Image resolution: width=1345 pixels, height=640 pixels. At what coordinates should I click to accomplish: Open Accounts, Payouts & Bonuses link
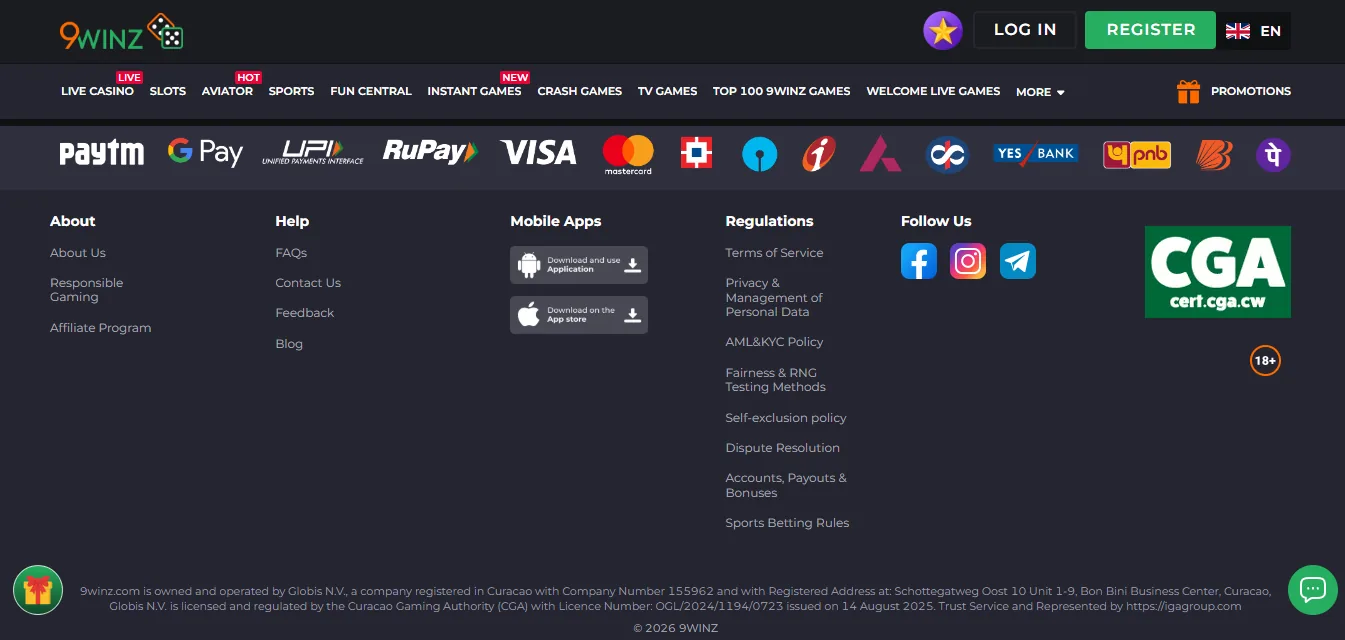(786, 485)
